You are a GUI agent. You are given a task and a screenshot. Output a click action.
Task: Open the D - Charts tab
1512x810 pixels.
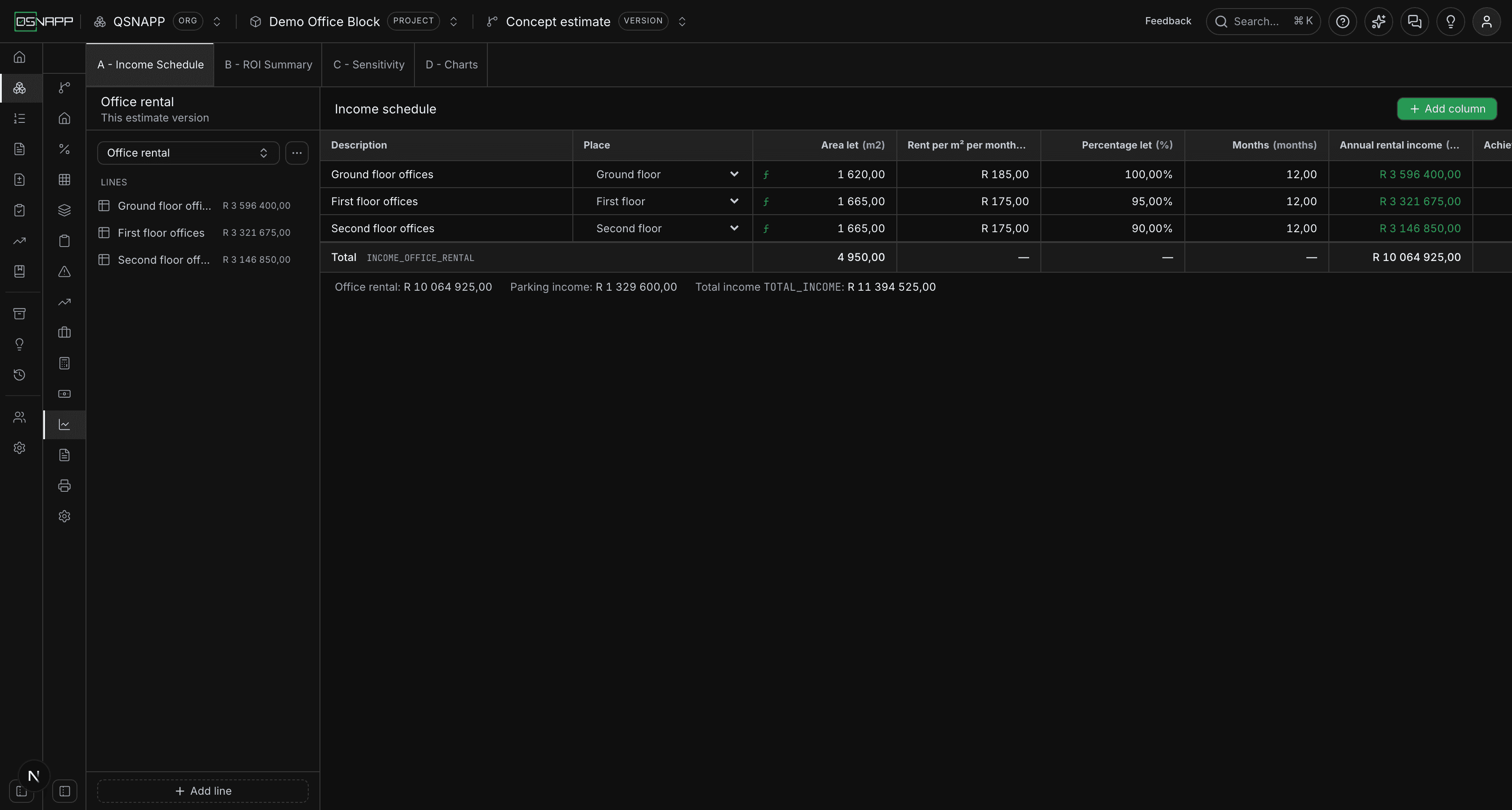451,64
